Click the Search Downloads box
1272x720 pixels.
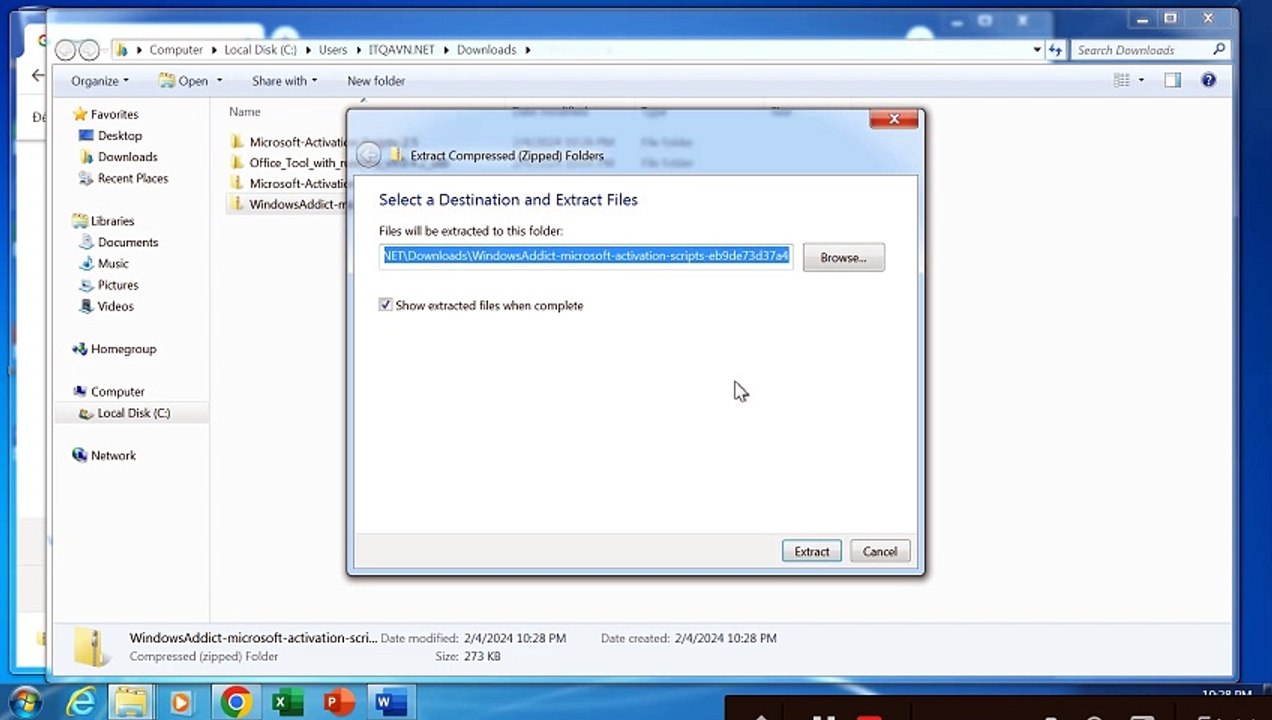point(1150,50)
